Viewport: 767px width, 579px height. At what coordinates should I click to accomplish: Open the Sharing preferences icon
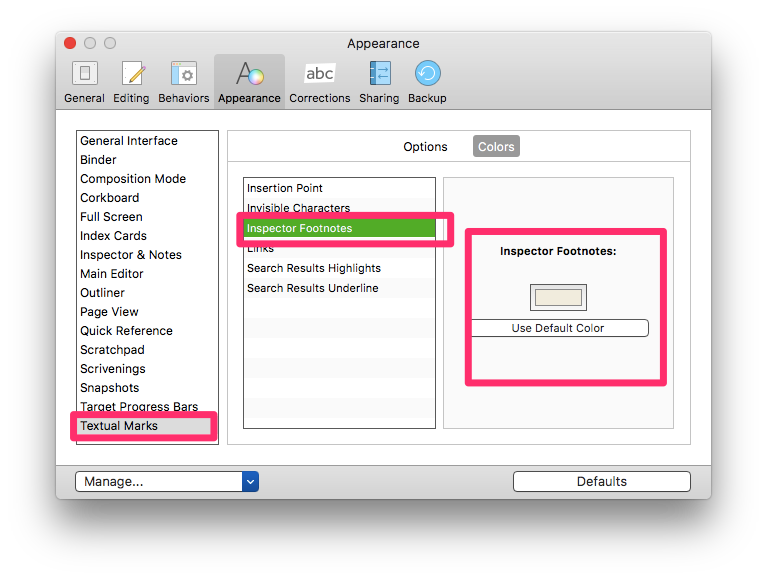pos(380,74)
